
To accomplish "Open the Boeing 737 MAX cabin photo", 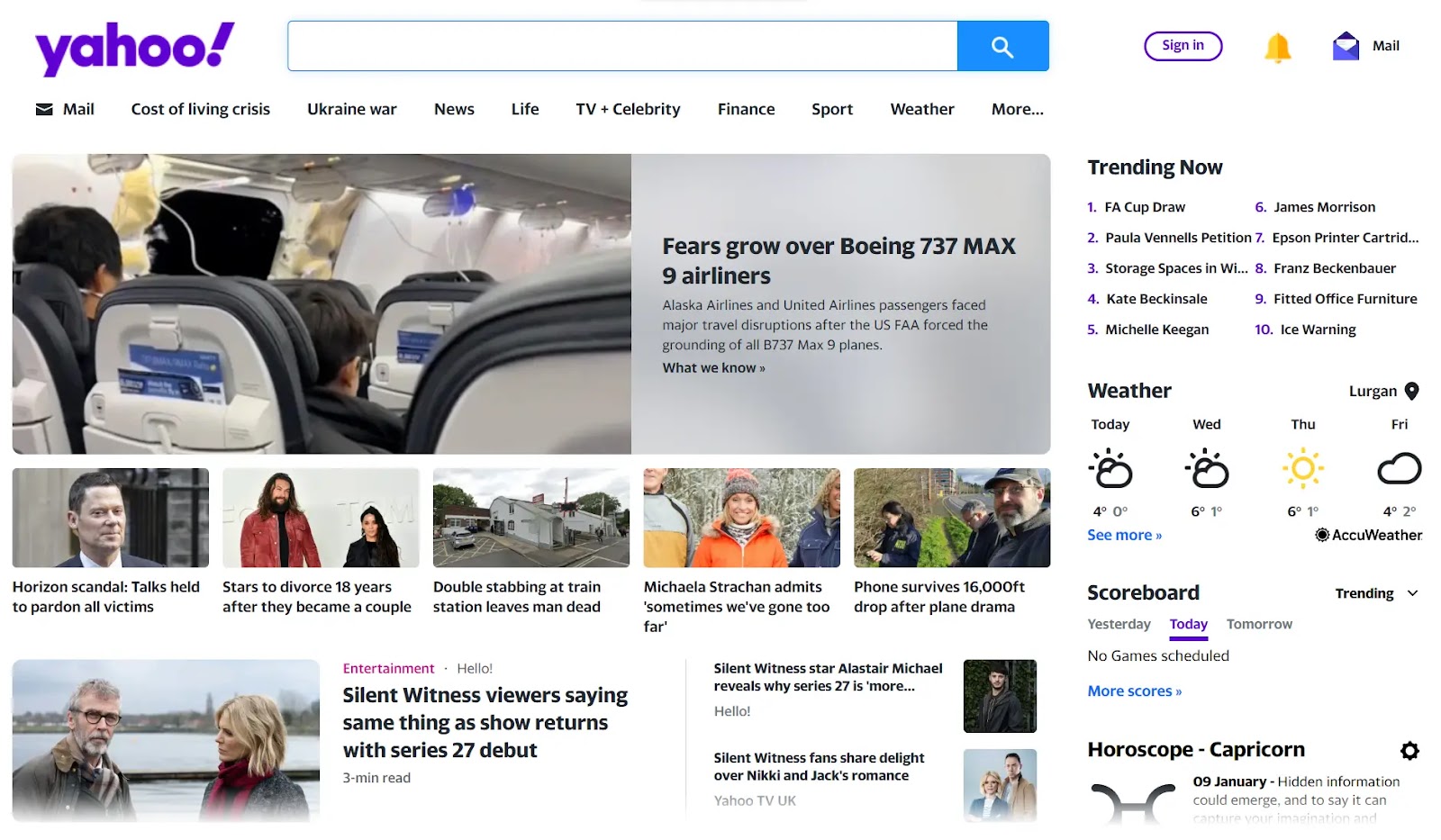I will [322, 304].
